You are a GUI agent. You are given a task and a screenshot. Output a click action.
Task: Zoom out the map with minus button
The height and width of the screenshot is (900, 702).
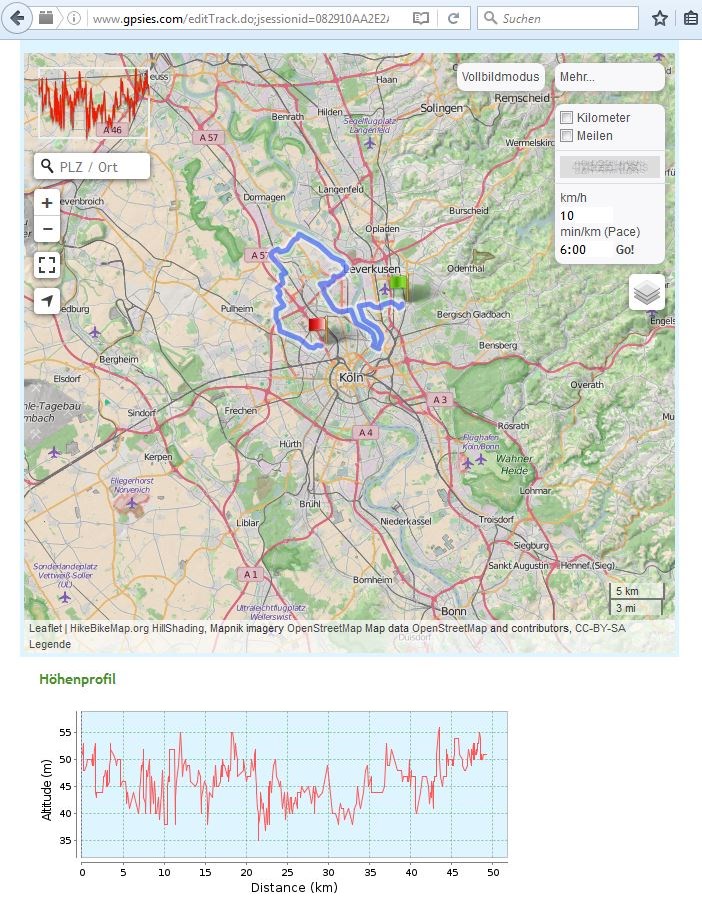tap(47, 229)
